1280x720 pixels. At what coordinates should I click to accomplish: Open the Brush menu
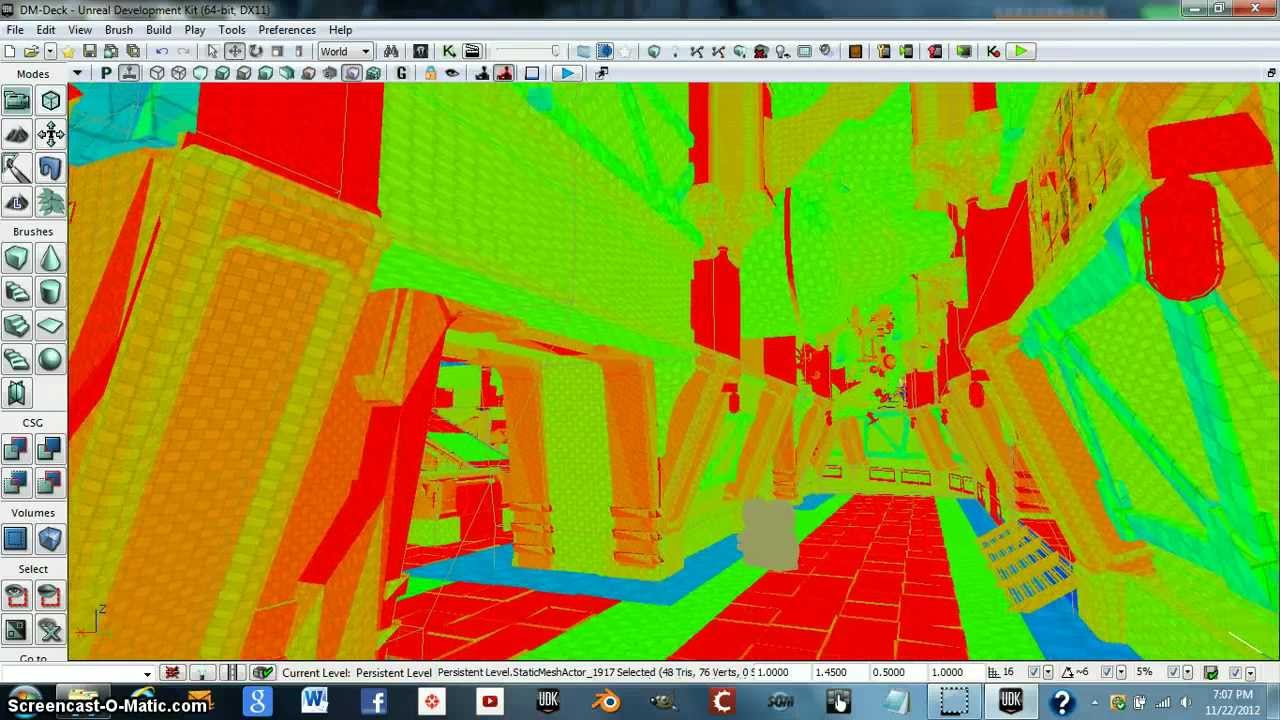coord(119,30)
